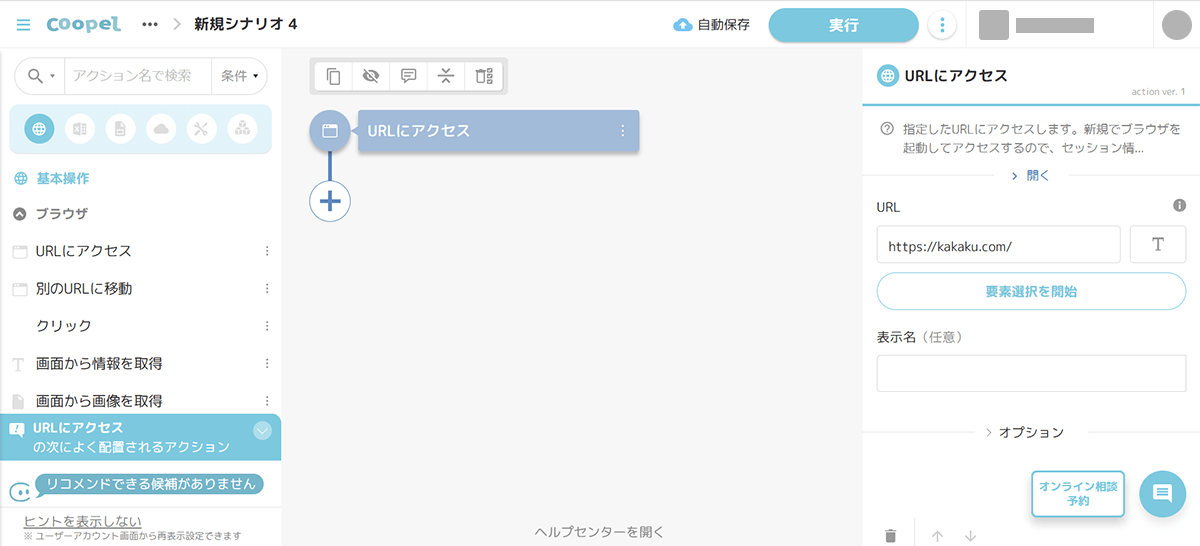The image size is (1200, 546).
Task: Click the copy action icon in canvas toolbar
Action: pos(334,76)
